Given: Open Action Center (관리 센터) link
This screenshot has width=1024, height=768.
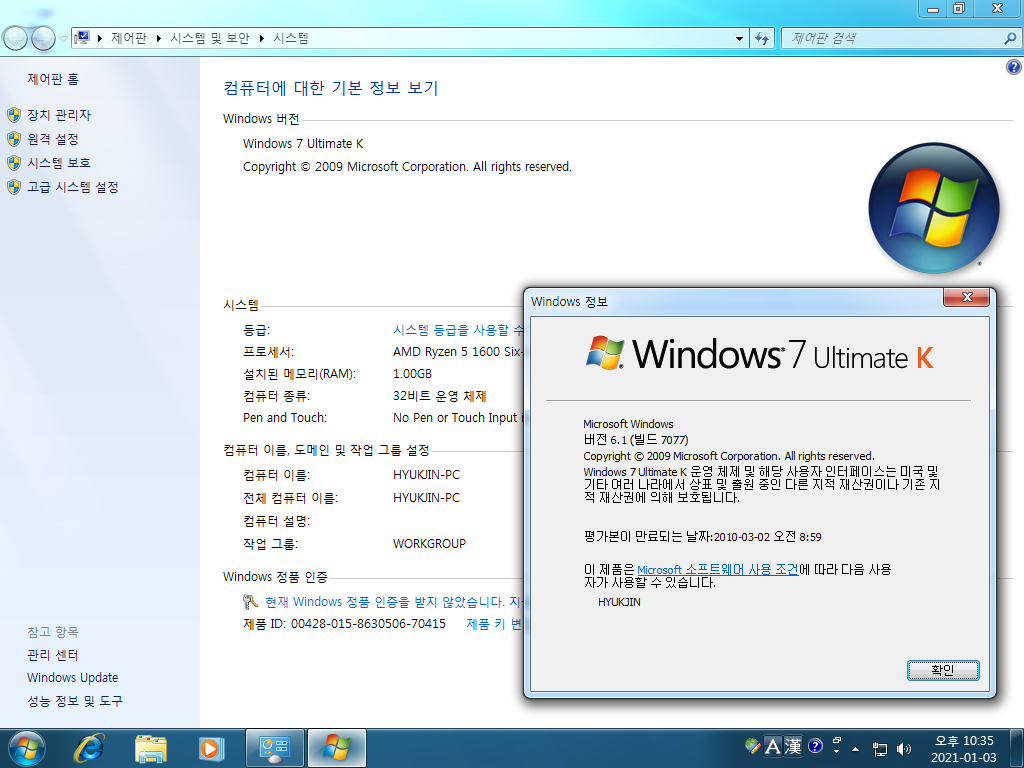Looking at the screenshot, I should click(x=53, y=655).
